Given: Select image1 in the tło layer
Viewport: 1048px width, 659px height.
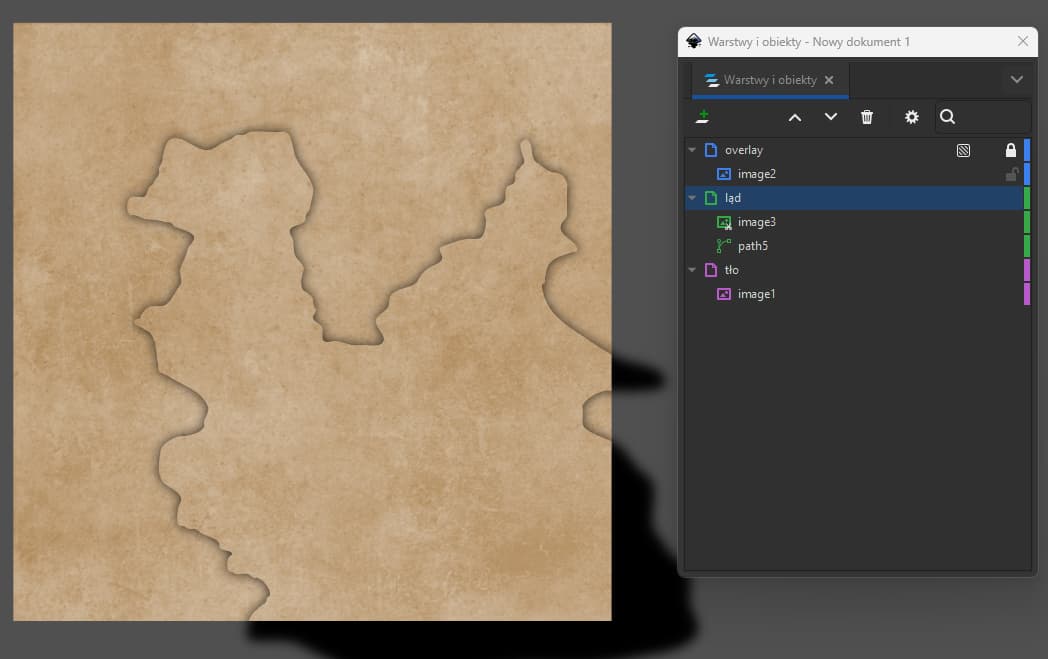Looking at the screenshot, I should click(x=756, y=294).
